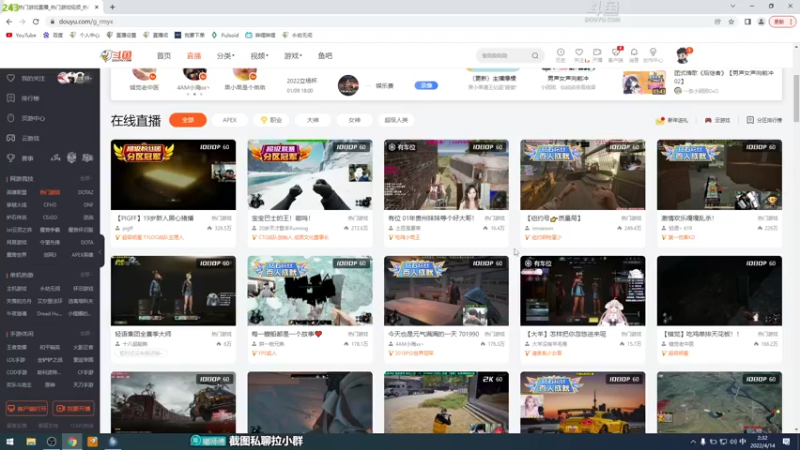Screen dimensions: 800x450
Task: Open 赛事 trophy icon in sidebar
Action: [11, 158]
